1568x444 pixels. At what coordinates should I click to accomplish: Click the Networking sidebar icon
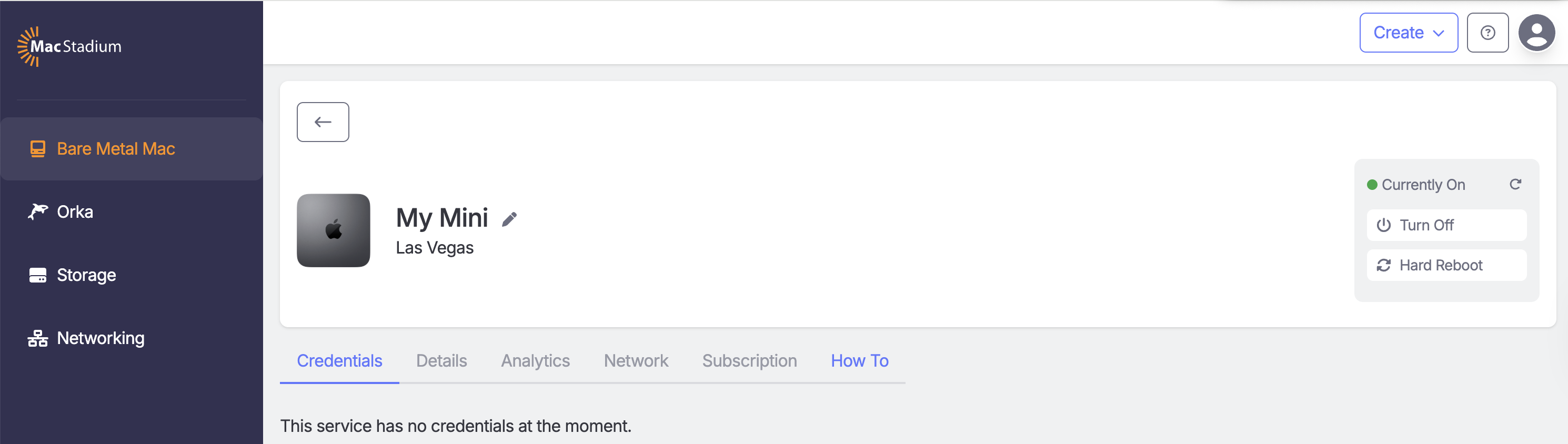(x=37, y=338)
